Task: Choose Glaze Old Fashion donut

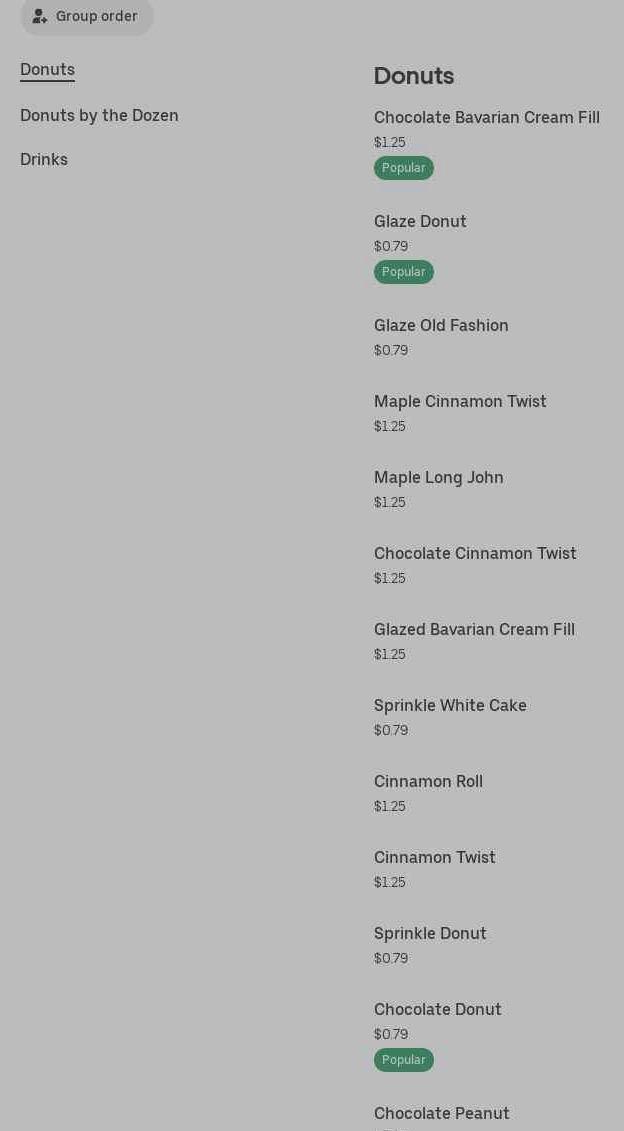Action: (x=441, y=325)
